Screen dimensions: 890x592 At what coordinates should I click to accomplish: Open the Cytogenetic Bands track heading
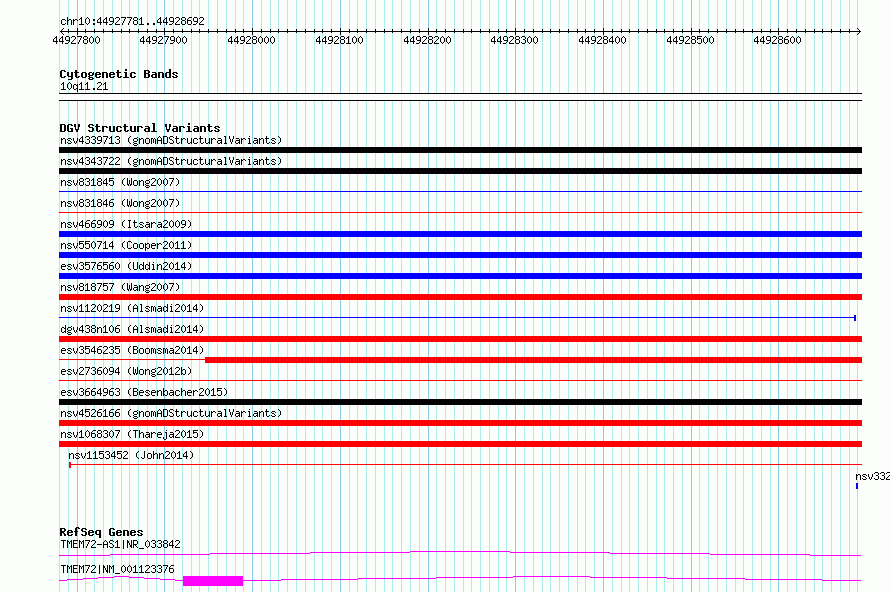119,74
